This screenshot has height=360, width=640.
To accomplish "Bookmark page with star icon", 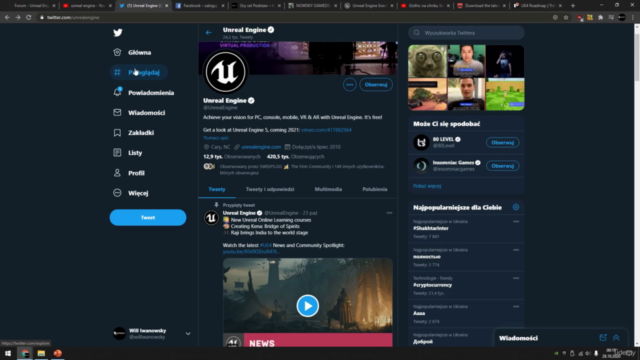I will (566, 17).
